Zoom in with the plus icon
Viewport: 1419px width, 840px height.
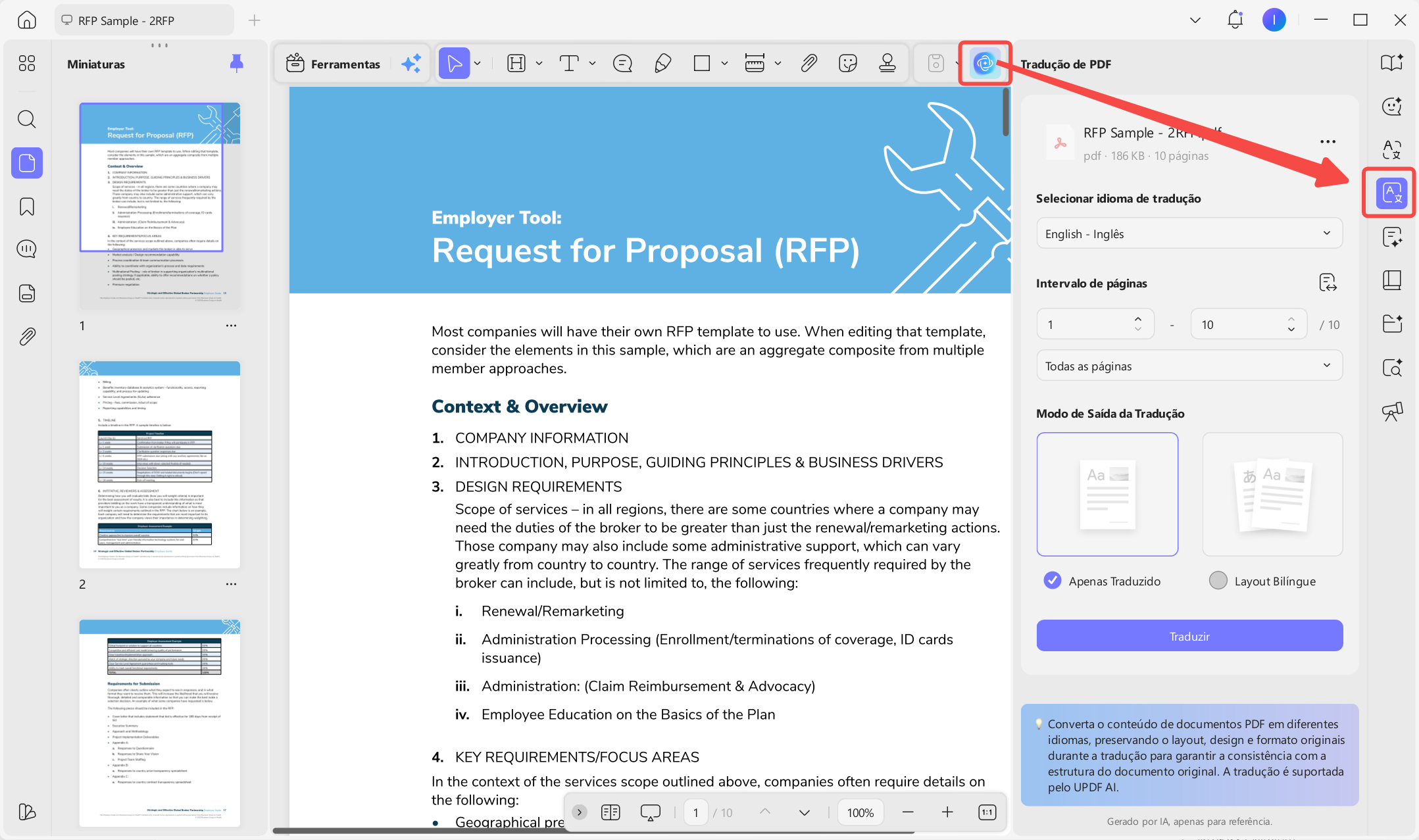(x=947, y=812)
